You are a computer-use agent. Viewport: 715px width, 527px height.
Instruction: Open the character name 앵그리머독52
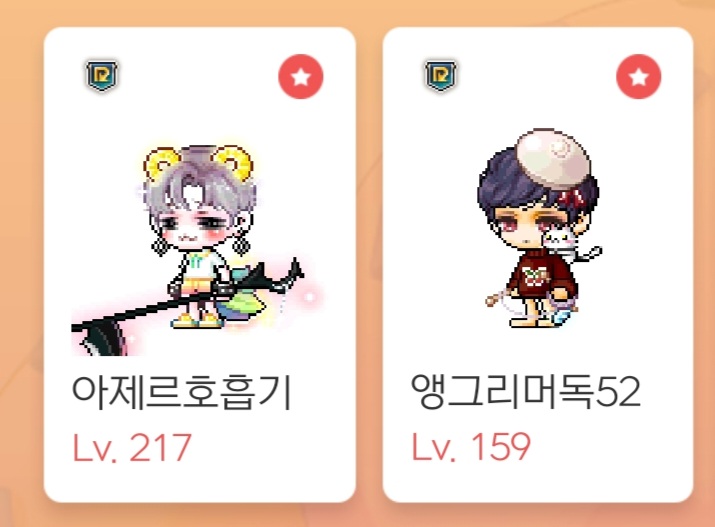click(x=525, y=391)
